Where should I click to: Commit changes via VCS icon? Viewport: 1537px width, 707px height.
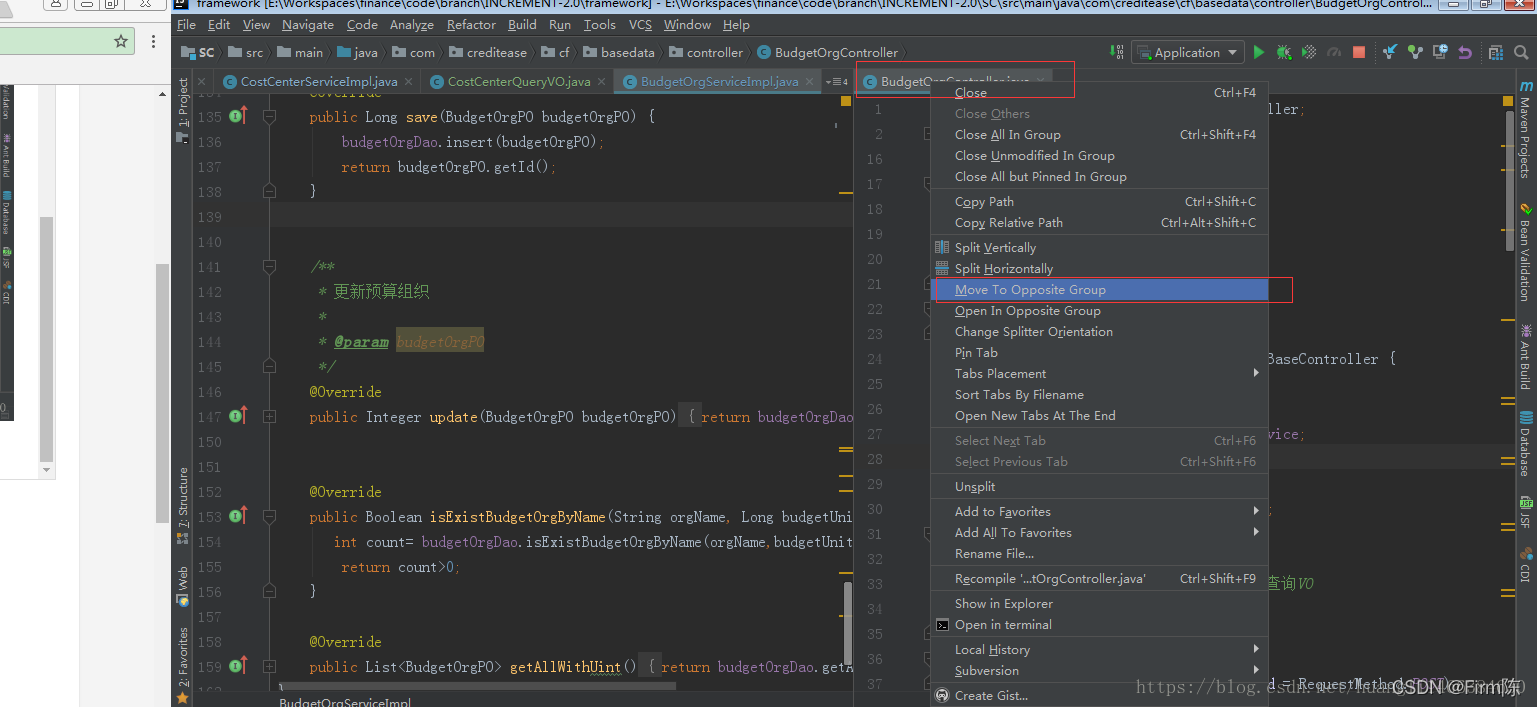[1415, 52]
